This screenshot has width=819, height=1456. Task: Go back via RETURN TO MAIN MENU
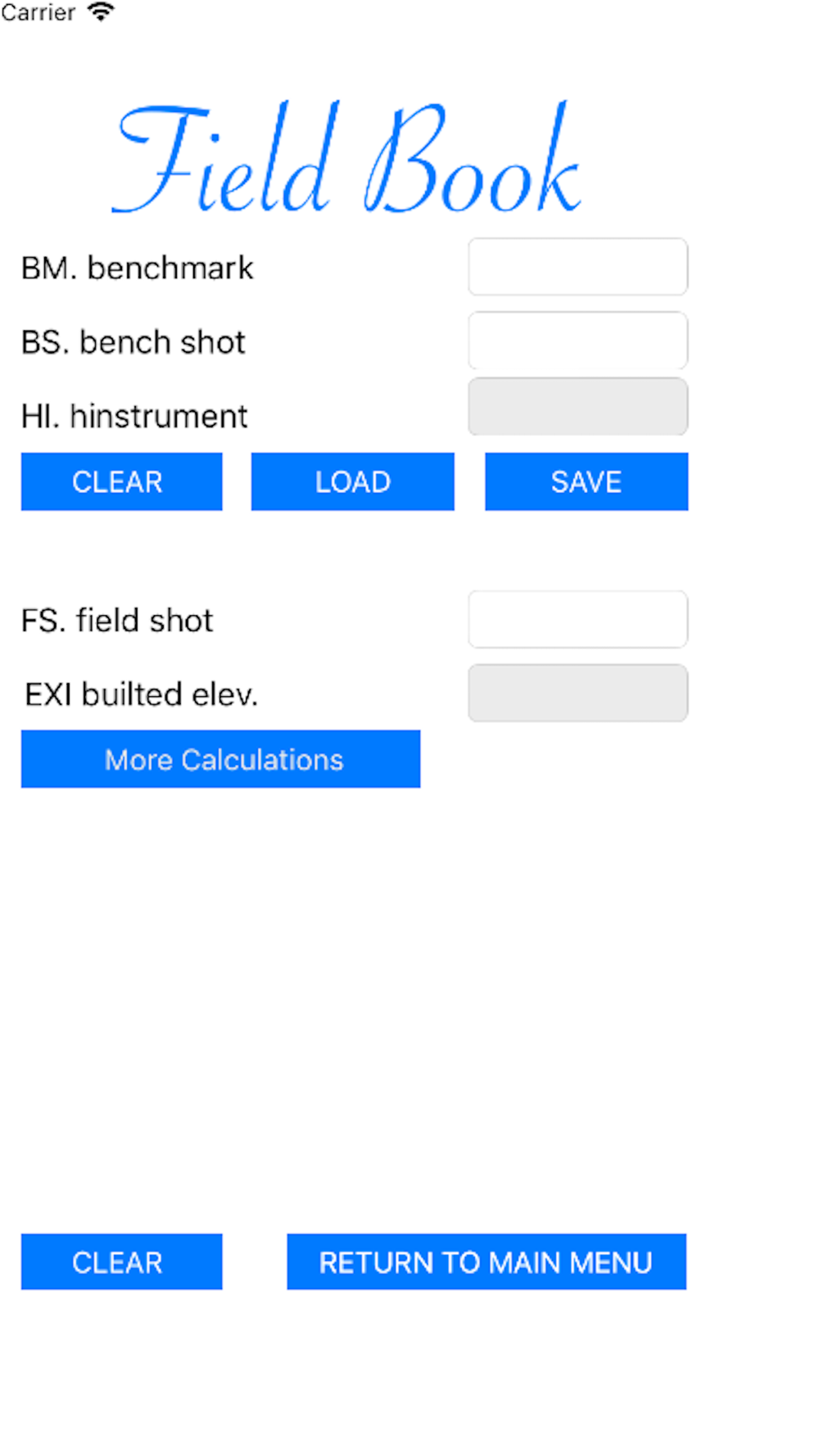[486, 1262]
